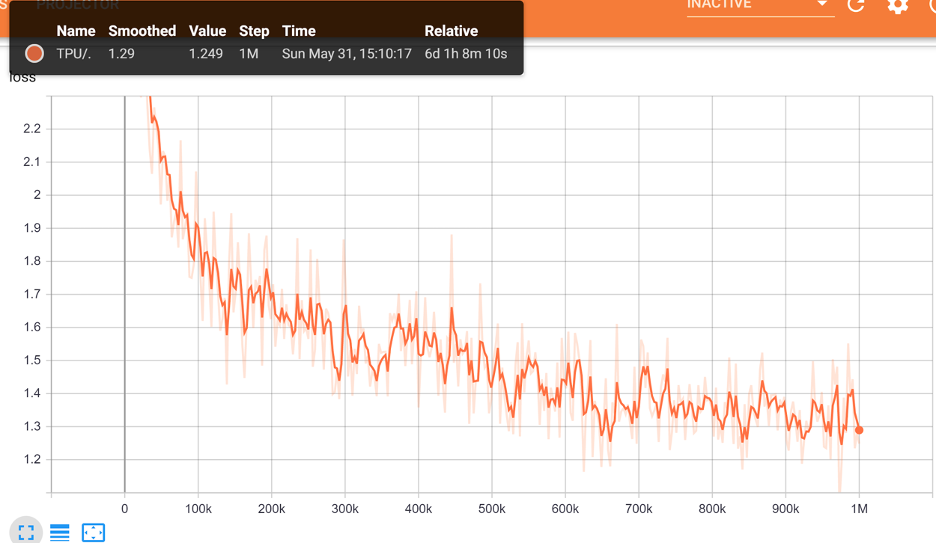Click the orange data point at step 1M
Viewport: 936px width, 544px height.
859,429
